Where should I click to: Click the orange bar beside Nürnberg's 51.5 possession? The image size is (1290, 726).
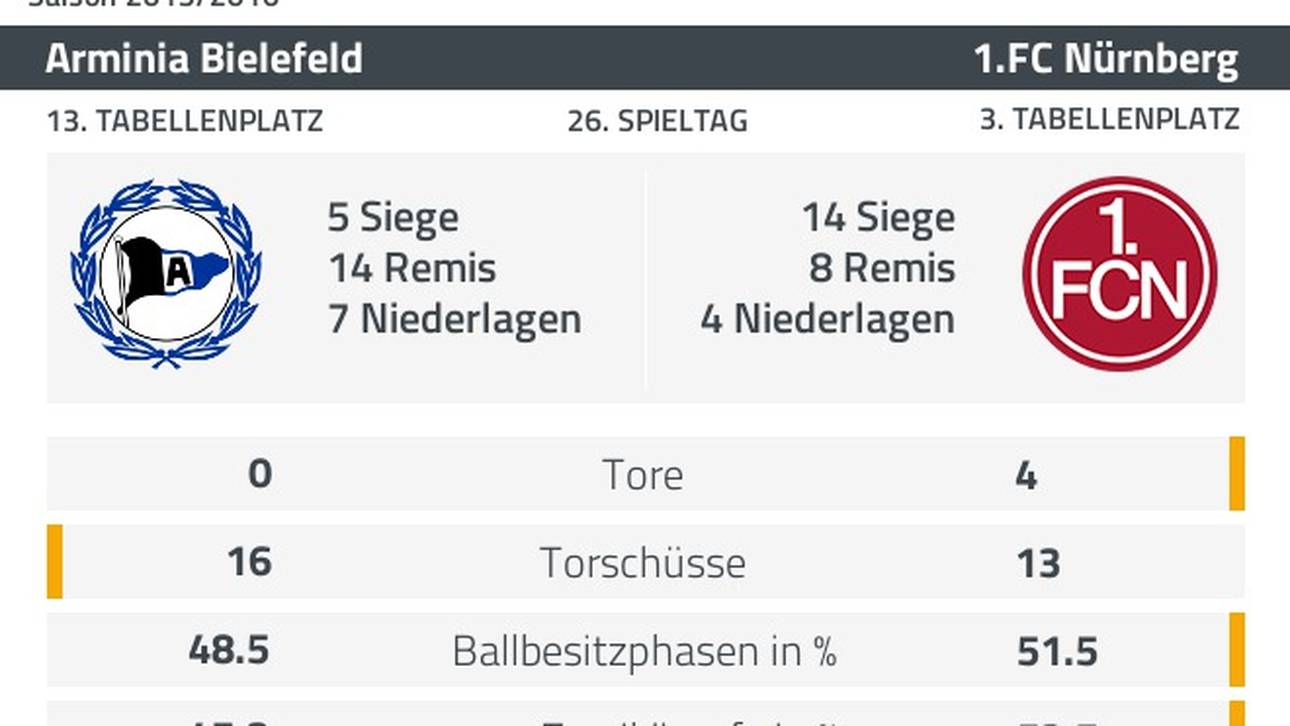click(1237, 649)
